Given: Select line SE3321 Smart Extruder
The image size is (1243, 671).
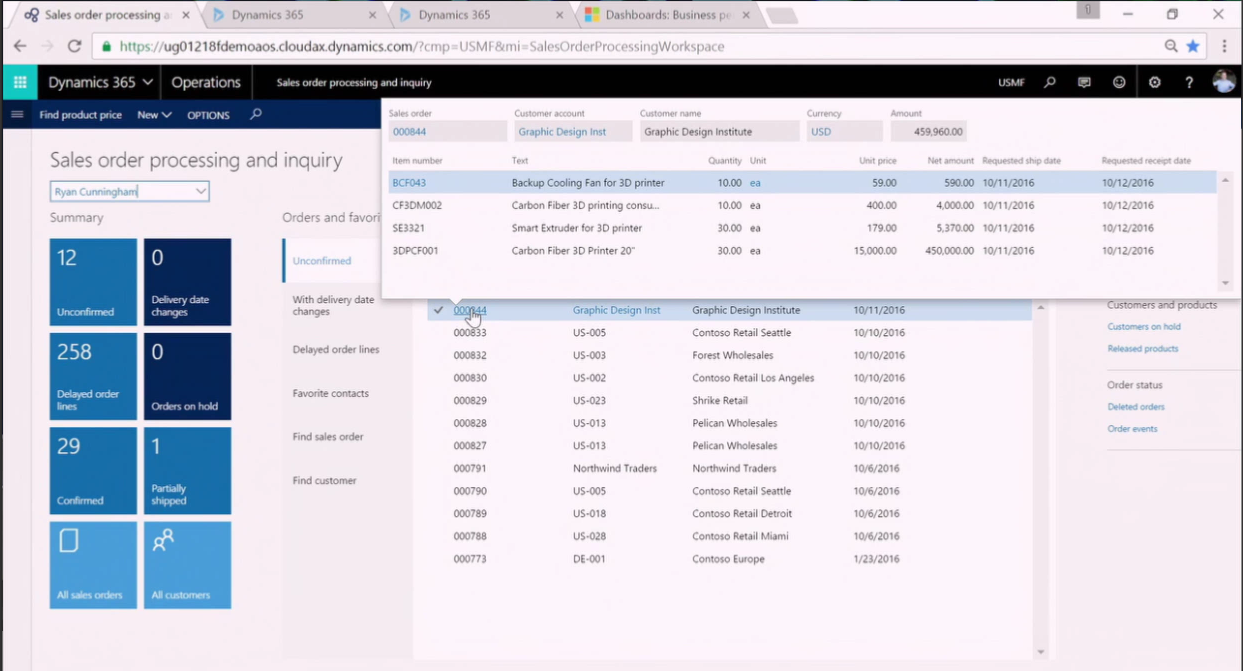Looking at the screenshot, I should (x=803, y=228).
